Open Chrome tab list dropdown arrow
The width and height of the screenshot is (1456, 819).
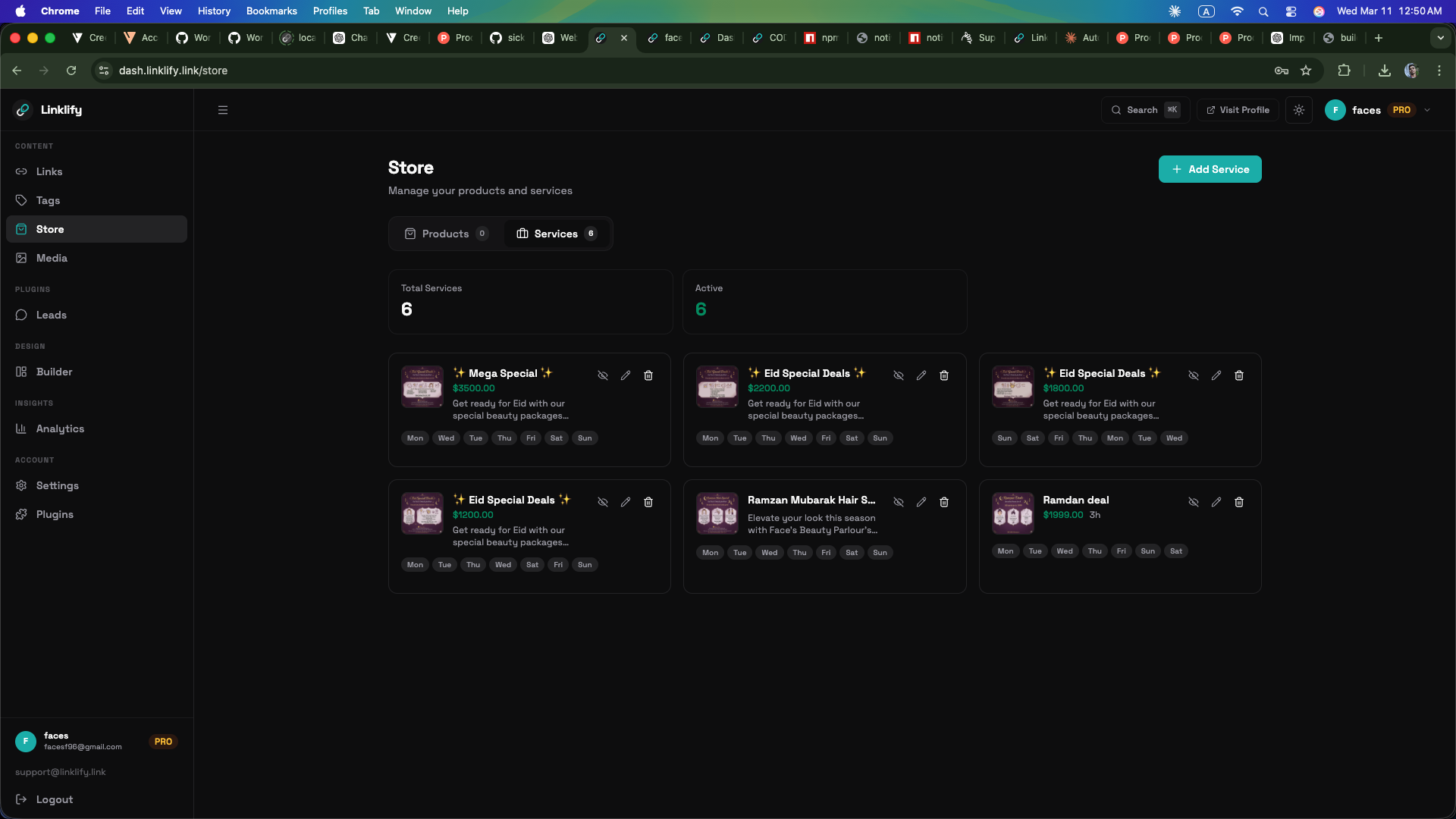click(x=1440, y=38)
